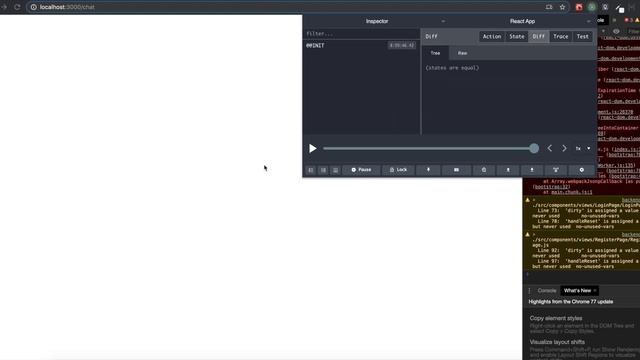Select the @@INIT action row
The width and height of the screenshot is (640, 360).
point(361,45)
